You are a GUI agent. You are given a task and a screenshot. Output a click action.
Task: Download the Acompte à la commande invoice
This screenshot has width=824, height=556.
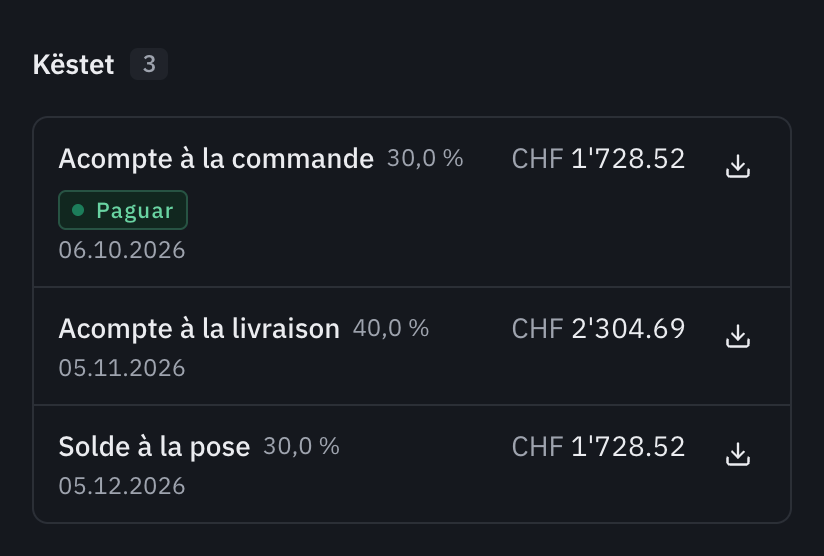[738, 166]
